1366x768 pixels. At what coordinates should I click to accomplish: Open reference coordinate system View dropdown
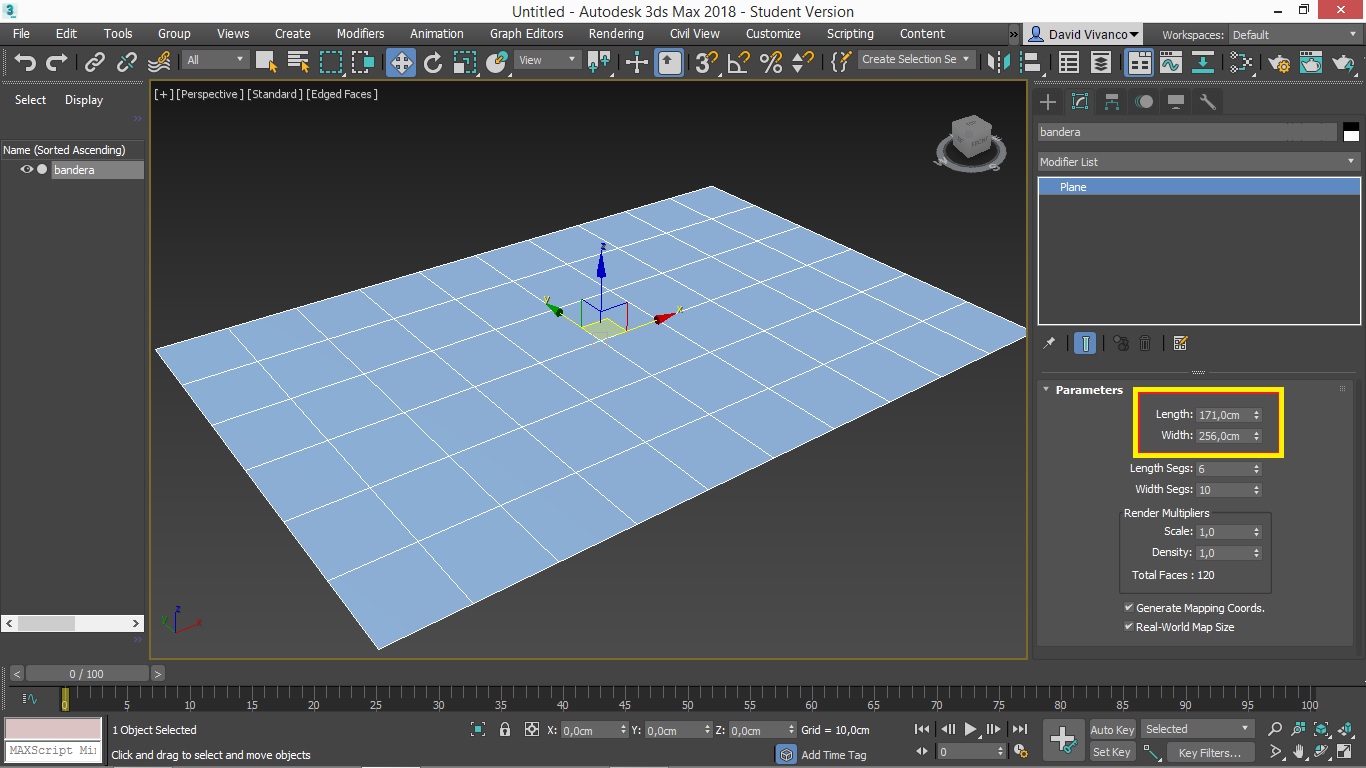[x=546, y=60]
